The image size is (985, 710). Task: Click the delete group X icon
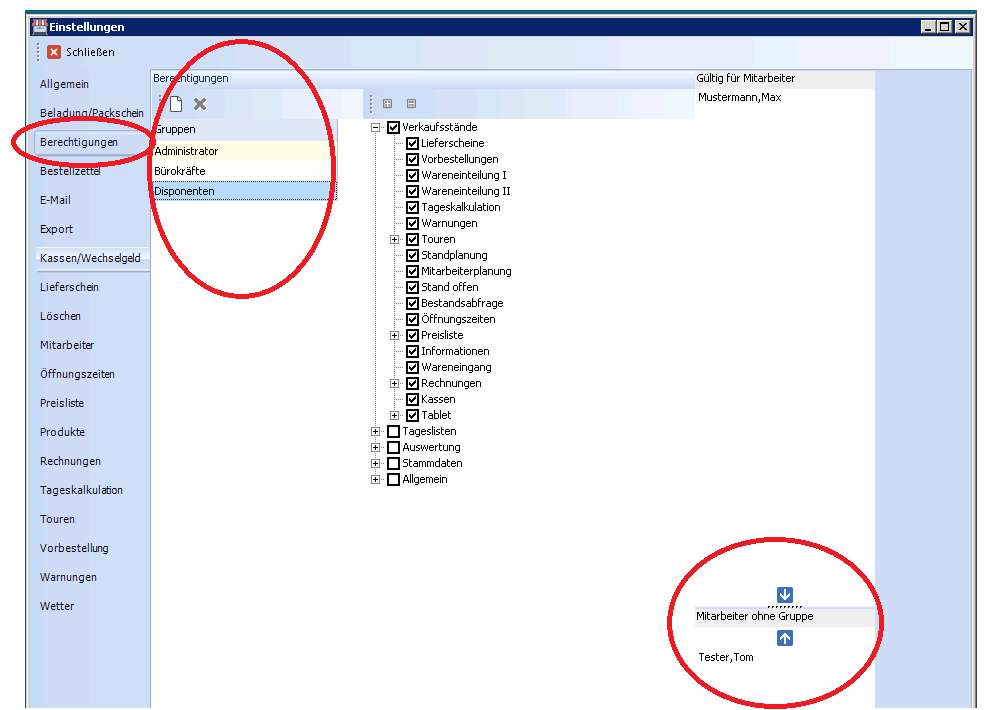[200, 104]
